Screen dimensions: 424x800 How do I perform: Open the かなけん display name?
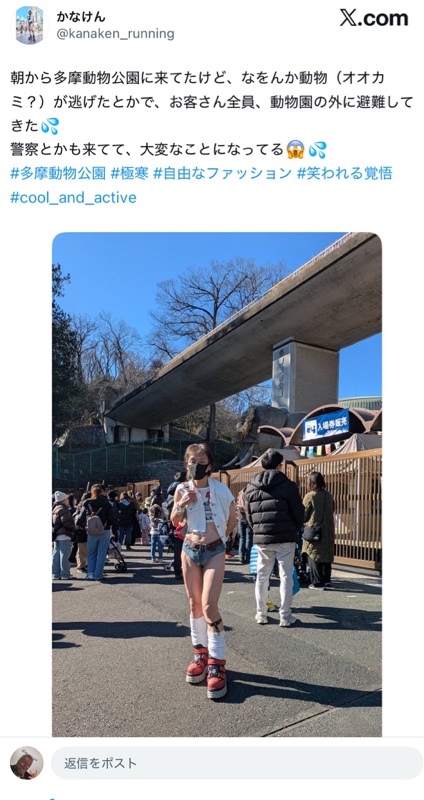click(x=81, y=17)
